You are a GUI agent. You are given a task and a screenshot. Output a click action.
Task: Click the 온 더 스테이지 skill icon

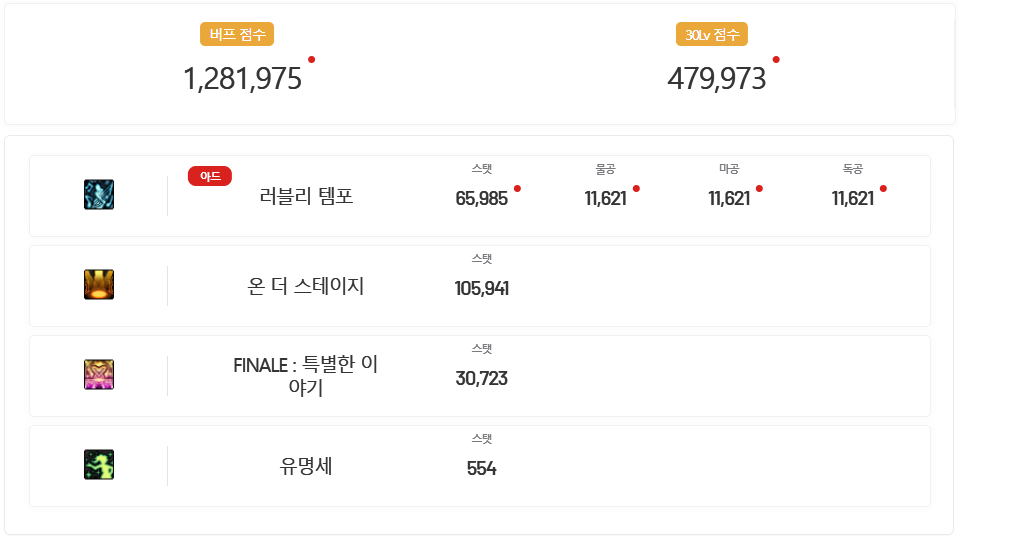tap(99, 284)
